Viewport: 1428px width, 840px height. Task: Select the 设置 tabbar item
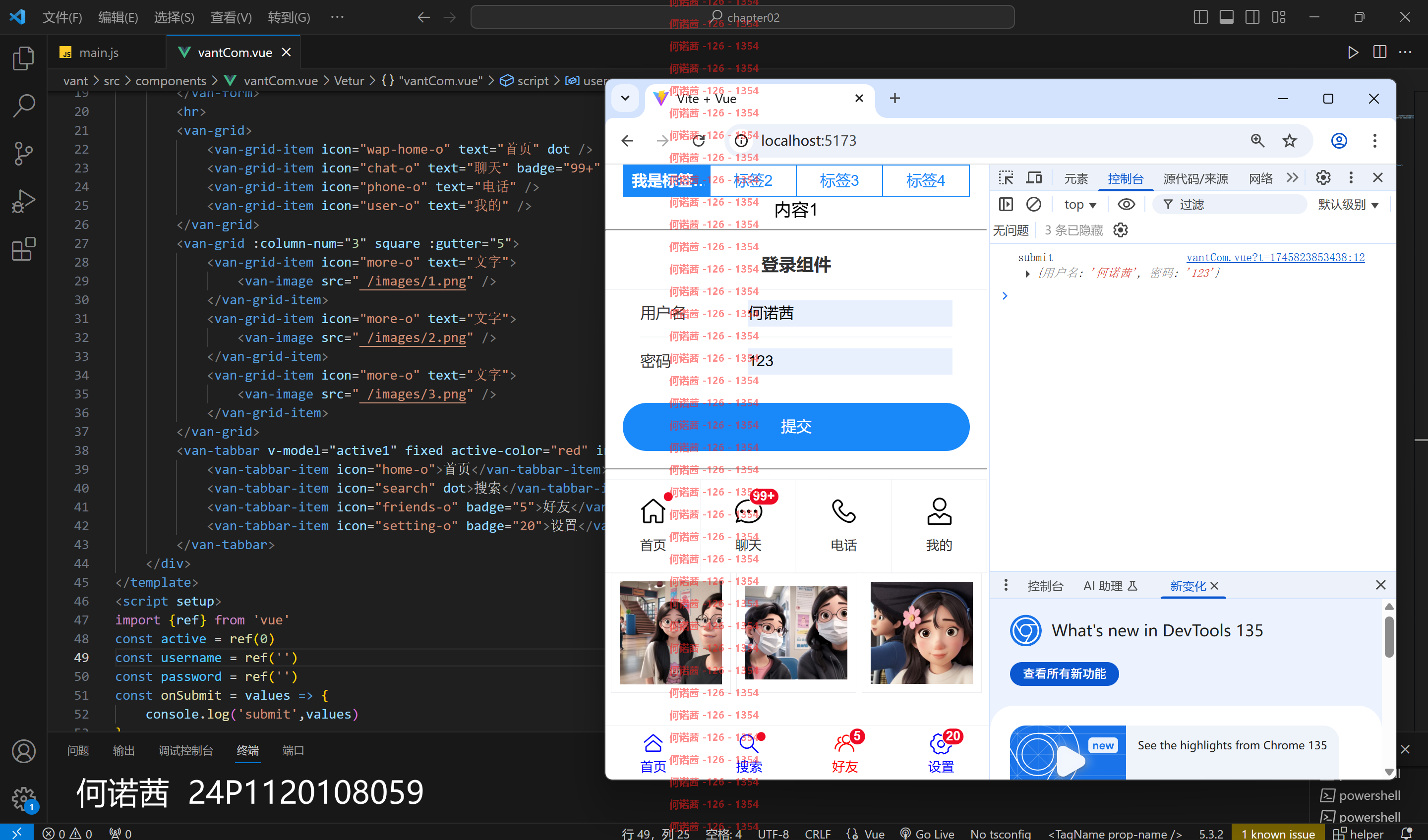pos(941,754)
